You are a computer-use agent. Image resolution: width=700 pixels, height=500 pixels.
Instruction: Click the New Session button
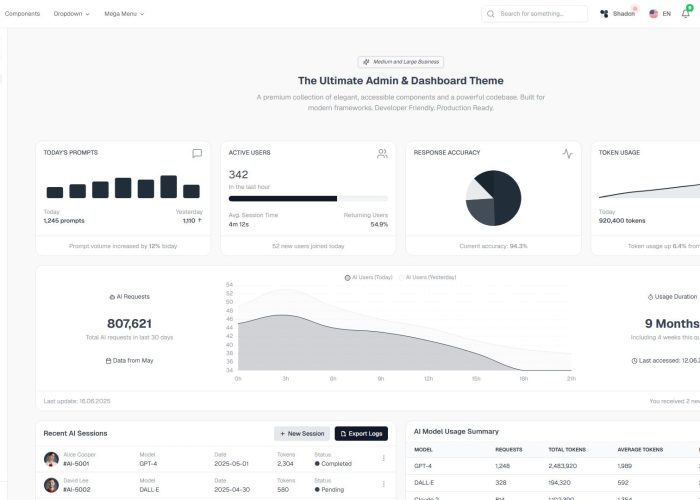click(302, 433)
